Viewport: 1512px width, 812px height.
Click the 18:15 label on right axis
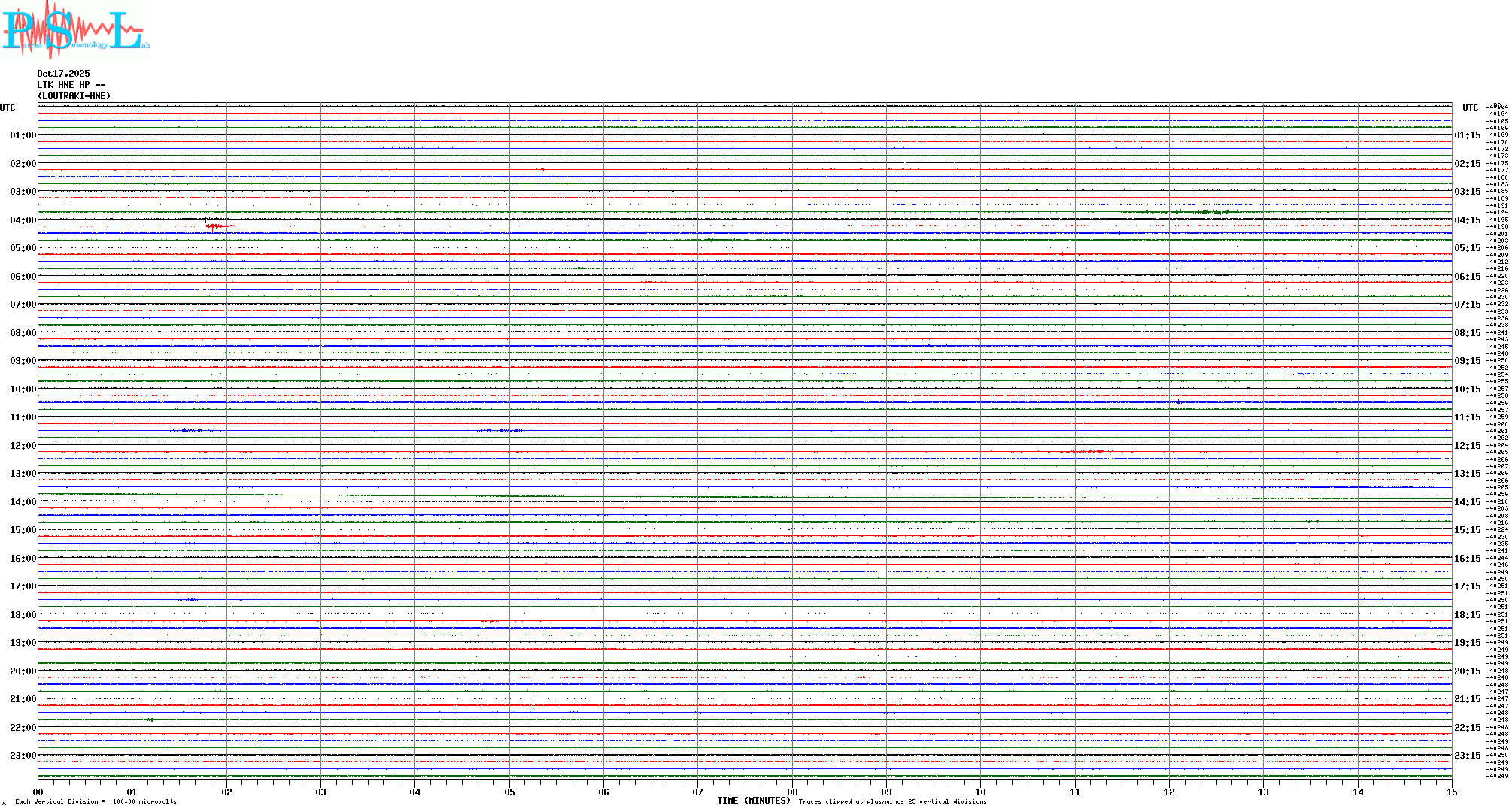1467,615
